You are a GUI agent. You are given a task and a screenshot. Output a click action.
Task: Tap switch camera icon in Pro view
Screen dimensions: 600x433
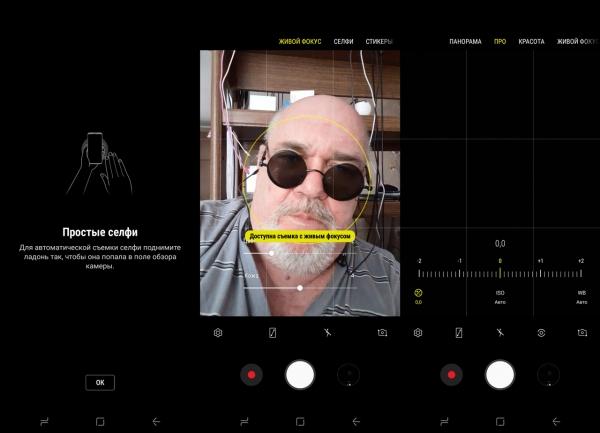[x=582, y=332]
